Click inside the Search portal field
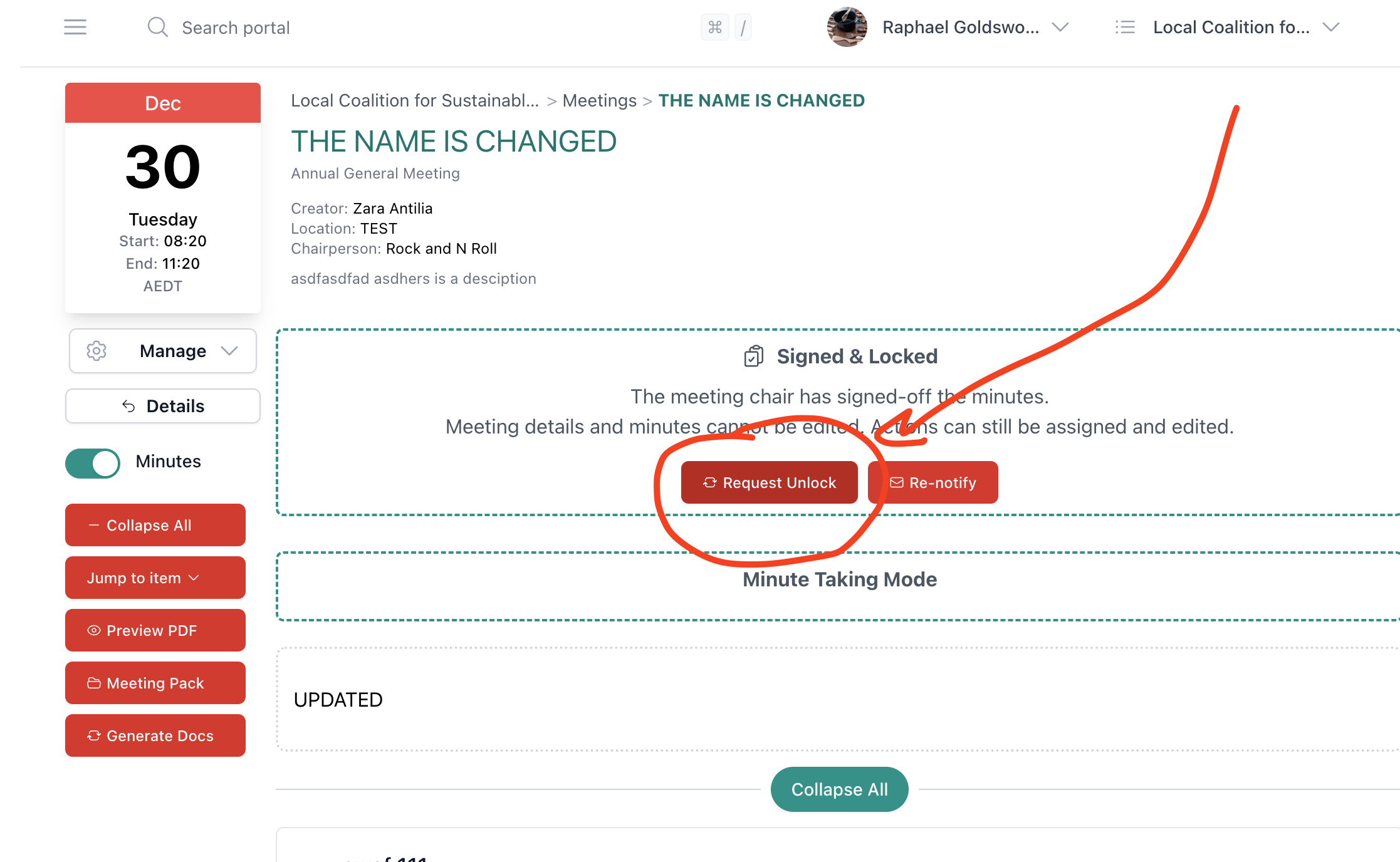 coord(235,27)
